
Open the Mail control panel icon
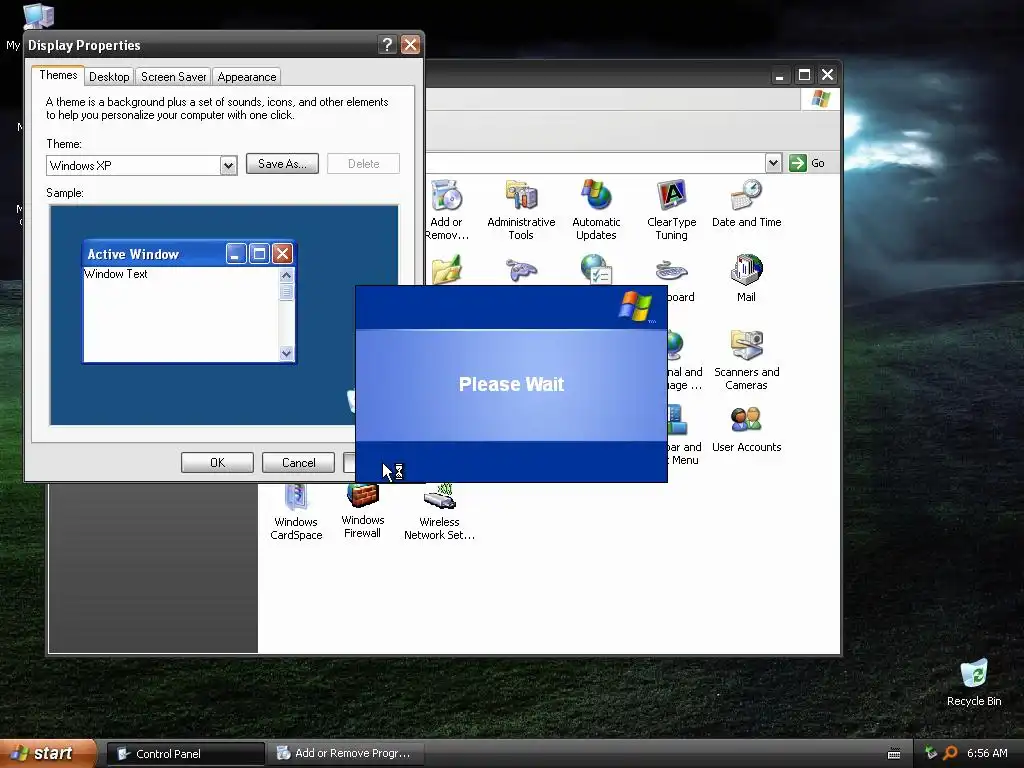pos(746,278)
